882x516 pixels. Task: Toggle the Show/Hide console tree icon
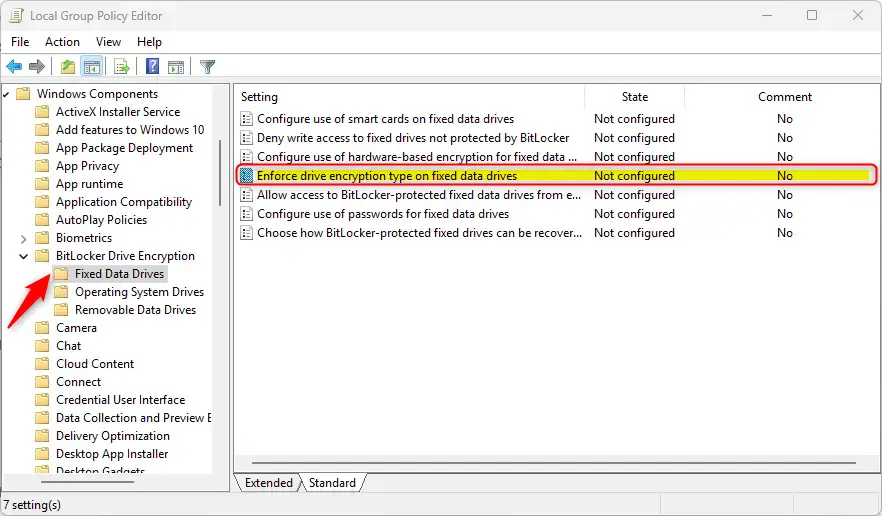[92, 66]
